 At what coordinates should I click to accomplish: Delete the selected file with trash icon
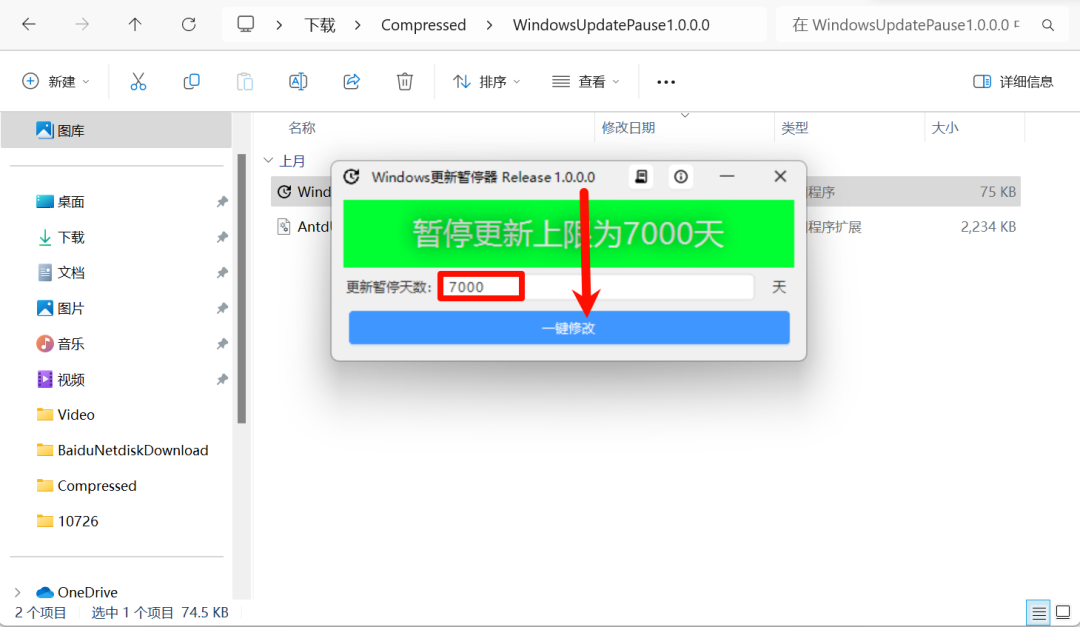pyautogui.click(x=405, y=81)
